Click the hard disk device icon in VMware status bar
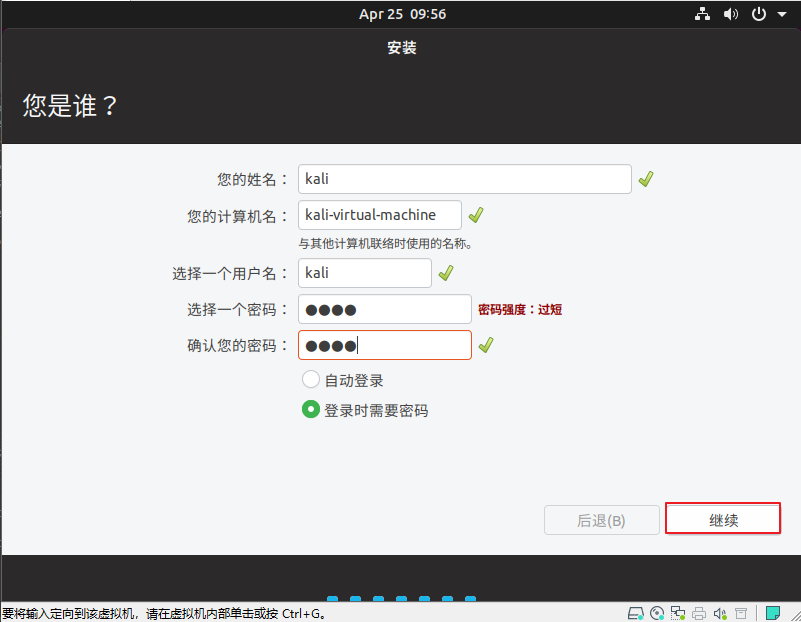Screen dimensions: 801x622 635,613
